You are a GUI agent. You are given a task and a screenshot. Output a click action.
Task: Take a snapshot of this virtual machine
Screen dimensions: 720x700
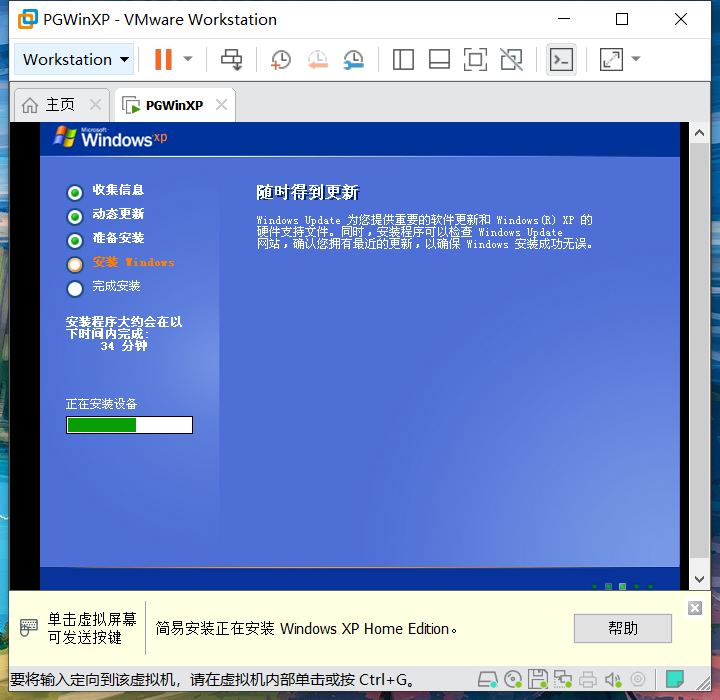(281, 60)
